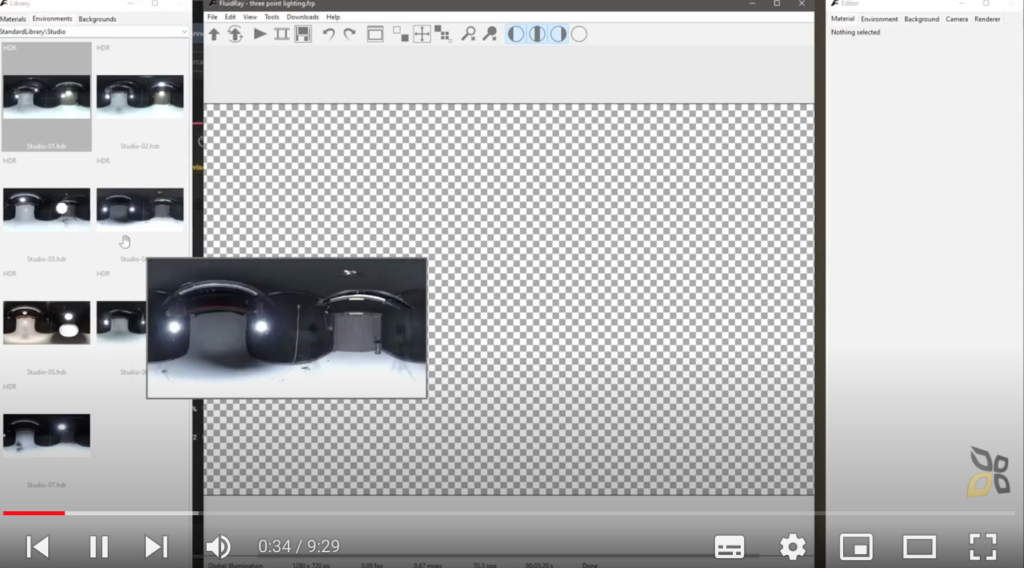
Task: Enable miniplayer mode
Action: pyautogui.click(x=856, y=546)
